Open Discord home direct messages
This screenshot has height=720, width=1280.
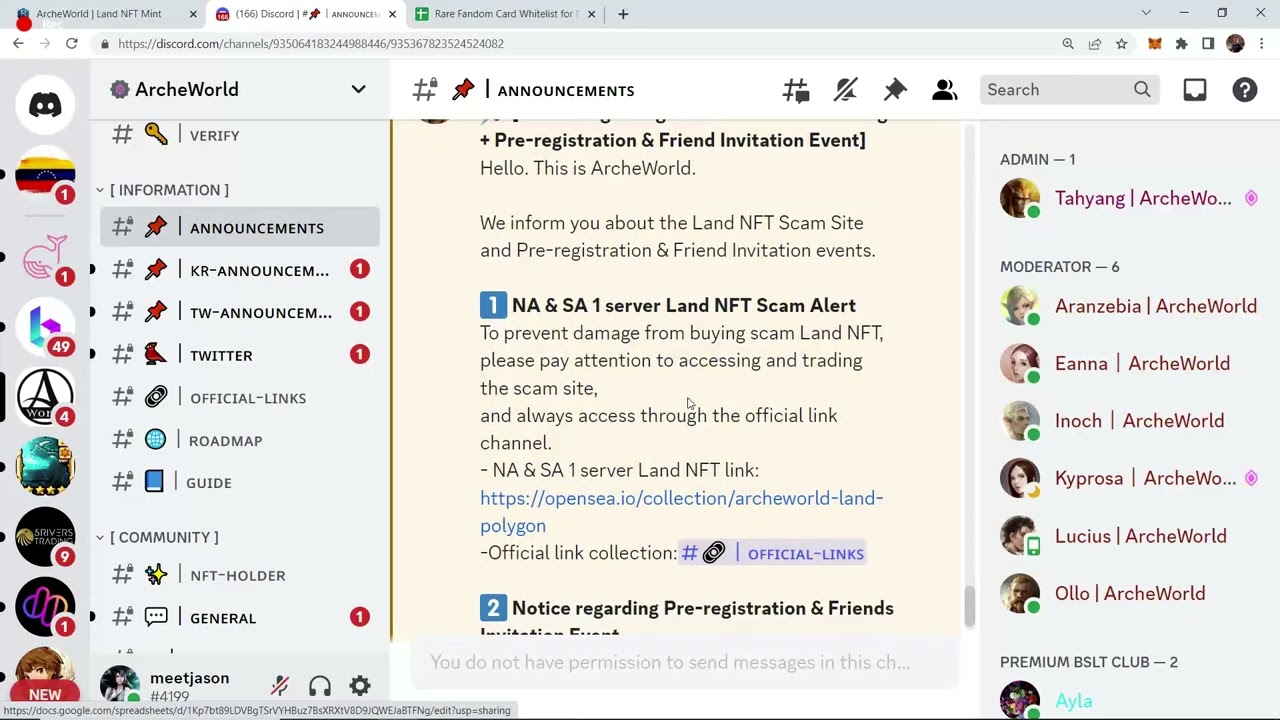[x=45, y=105]
